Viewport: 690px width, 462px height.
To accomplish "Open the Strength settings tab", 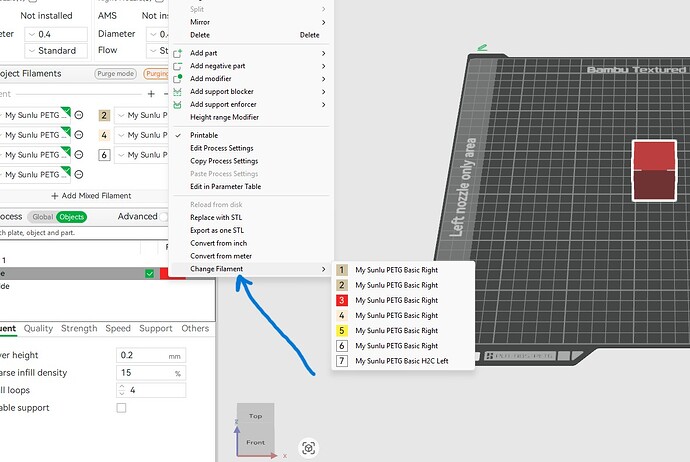I will coord(79,328).
